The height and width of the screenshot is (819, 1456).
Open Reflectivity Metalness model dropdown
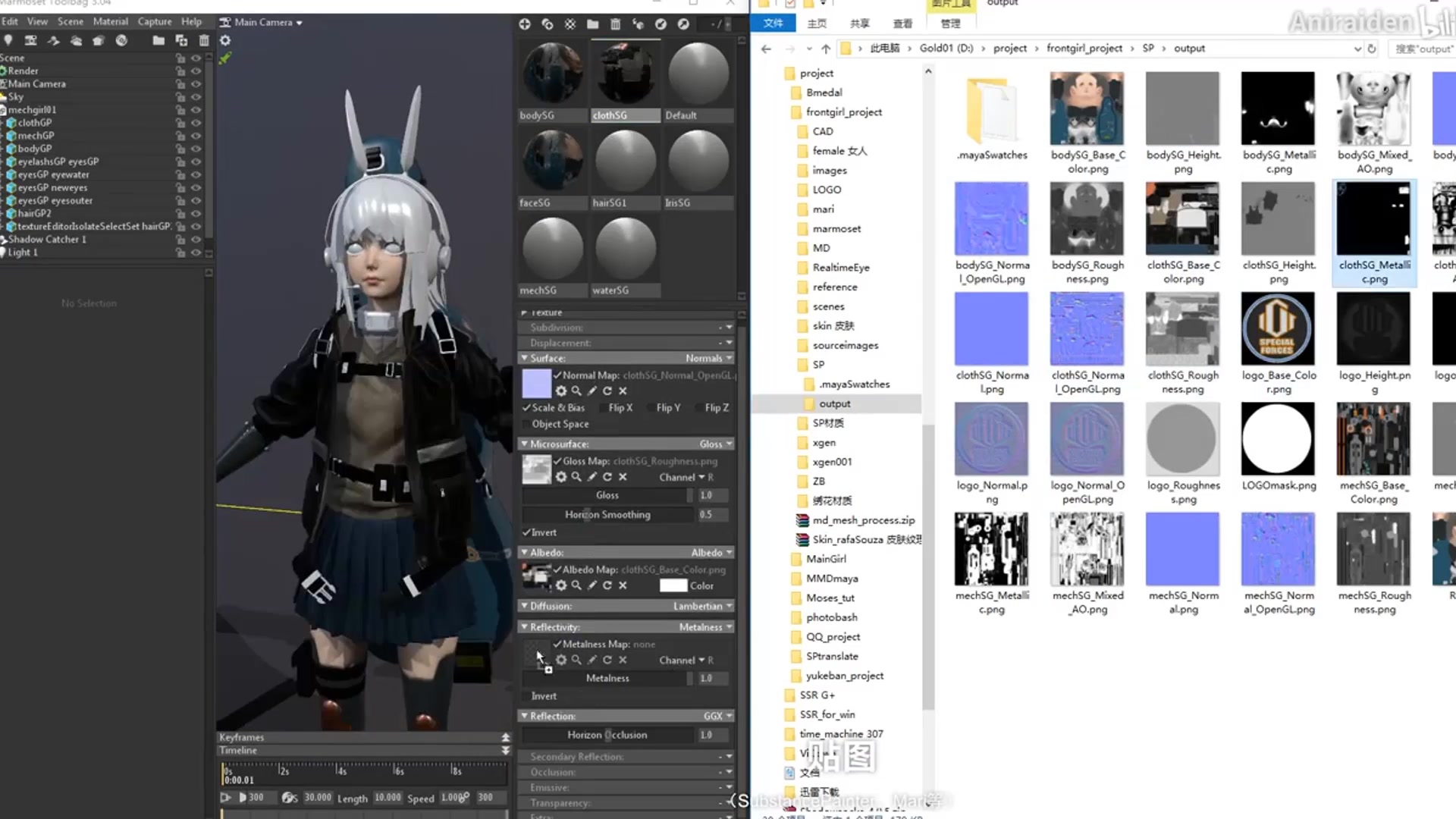[705, 627]
